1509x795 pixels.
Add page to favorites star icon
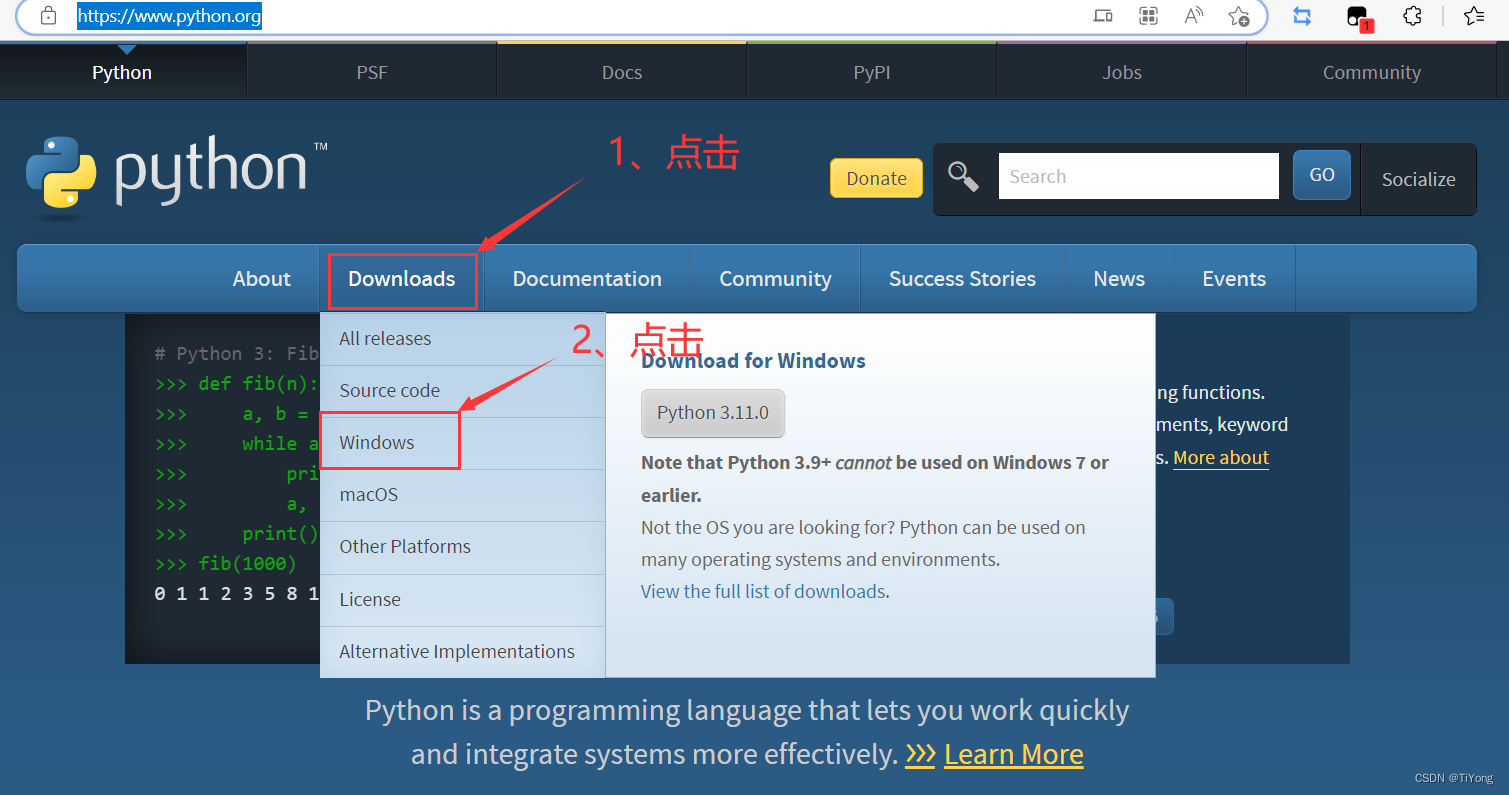[x=1239, y=16]
